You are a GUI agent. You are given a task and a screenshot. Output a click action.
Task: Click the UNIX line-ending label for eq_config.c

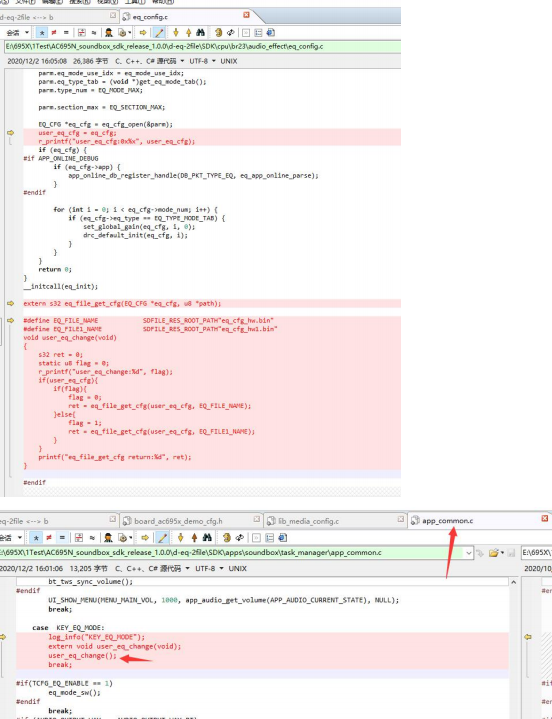(229, 61)
